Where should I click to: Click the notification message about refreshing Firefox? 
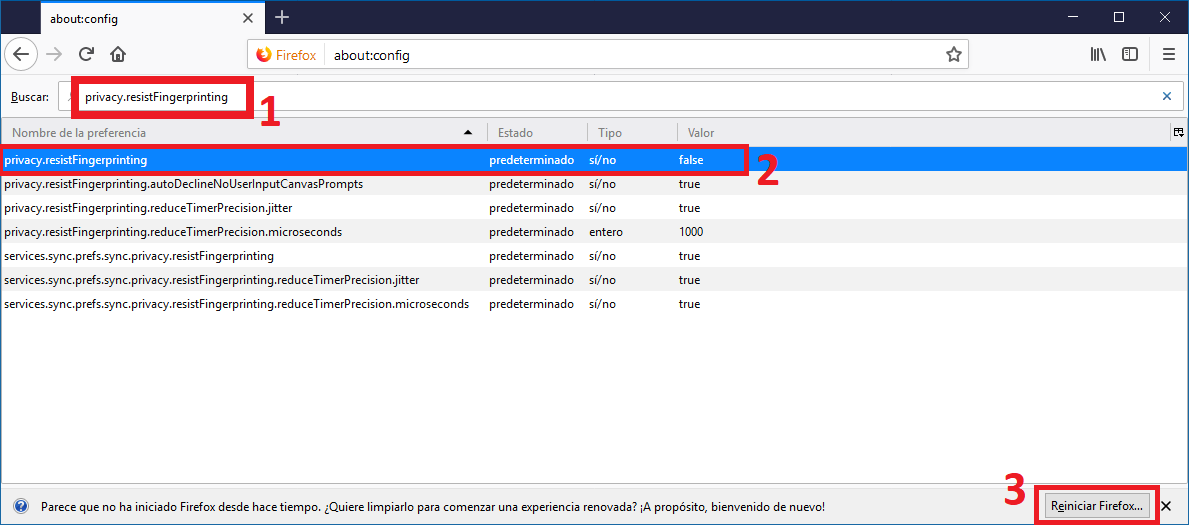point(432,506)
